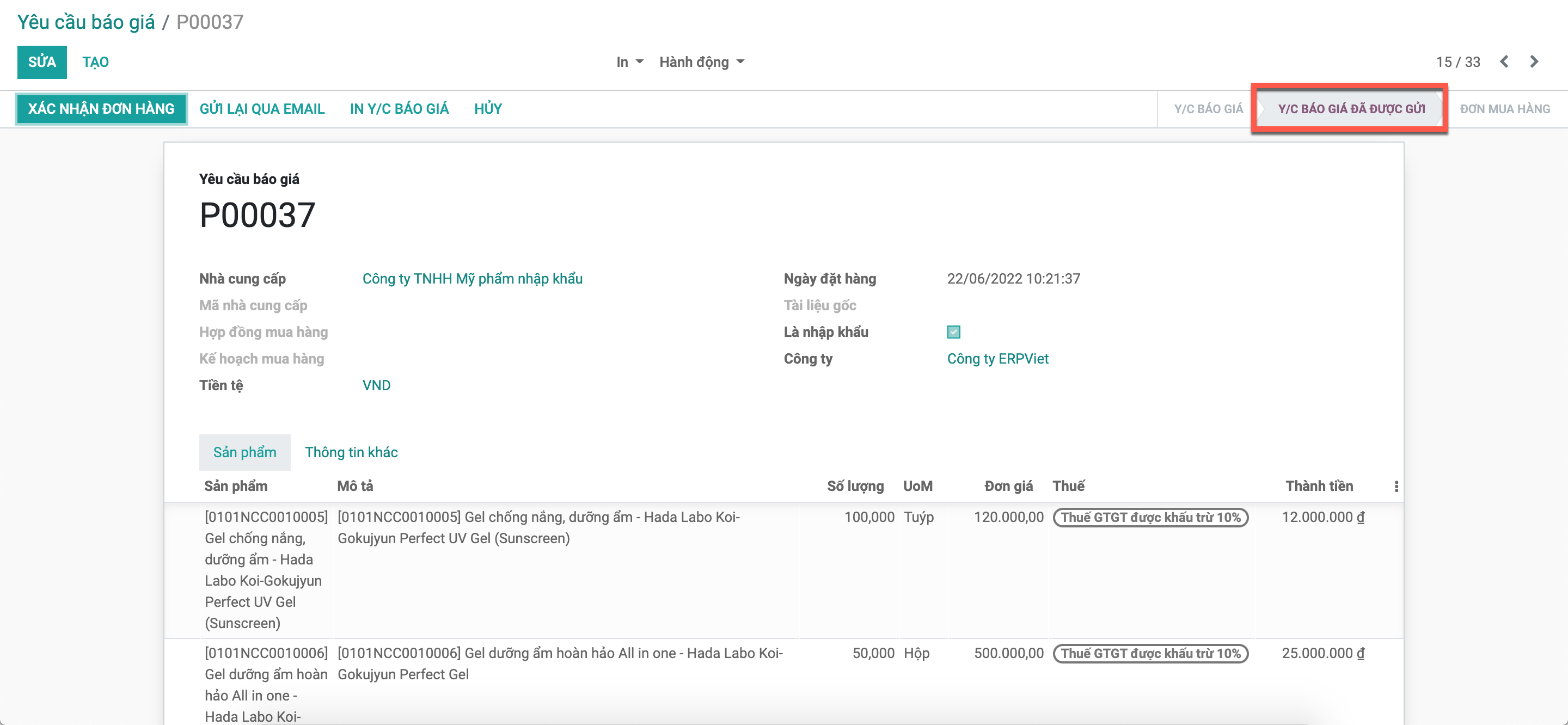Click the unit price 120.000,00
The width and height of the screenshot is (1568, 725).
1008,518
